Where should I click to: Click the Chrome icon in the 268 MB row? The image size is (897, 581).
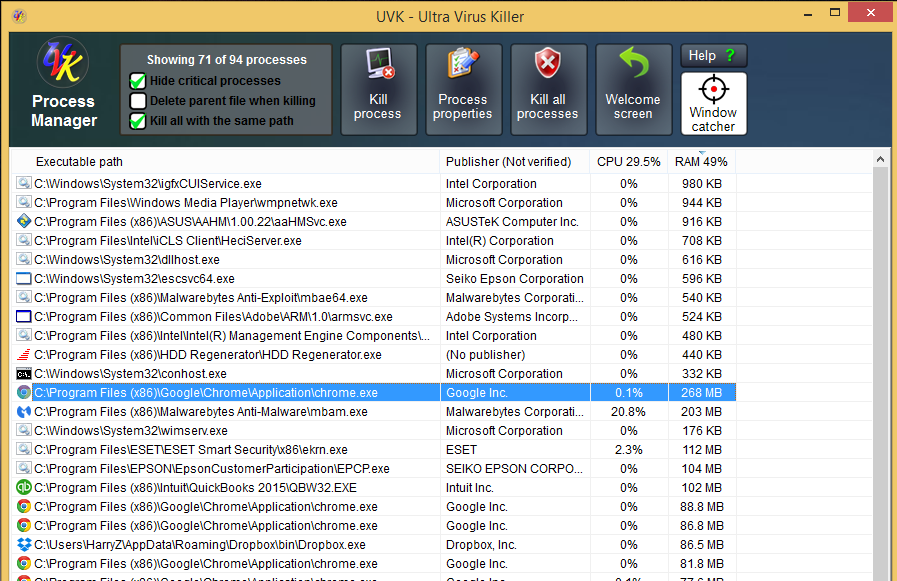23,392
